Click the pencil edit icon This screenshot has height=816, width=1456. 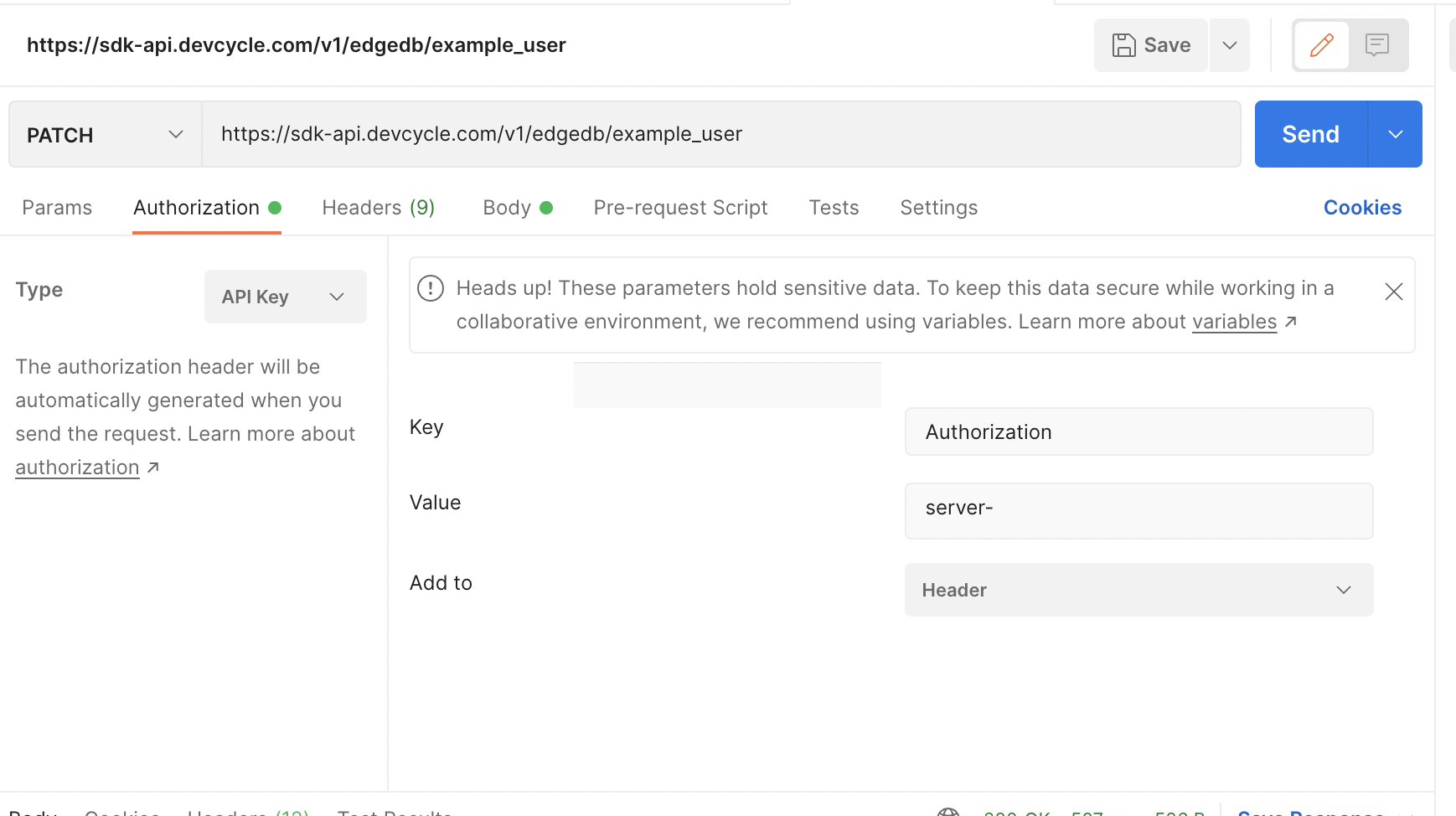pos(1321,45)
